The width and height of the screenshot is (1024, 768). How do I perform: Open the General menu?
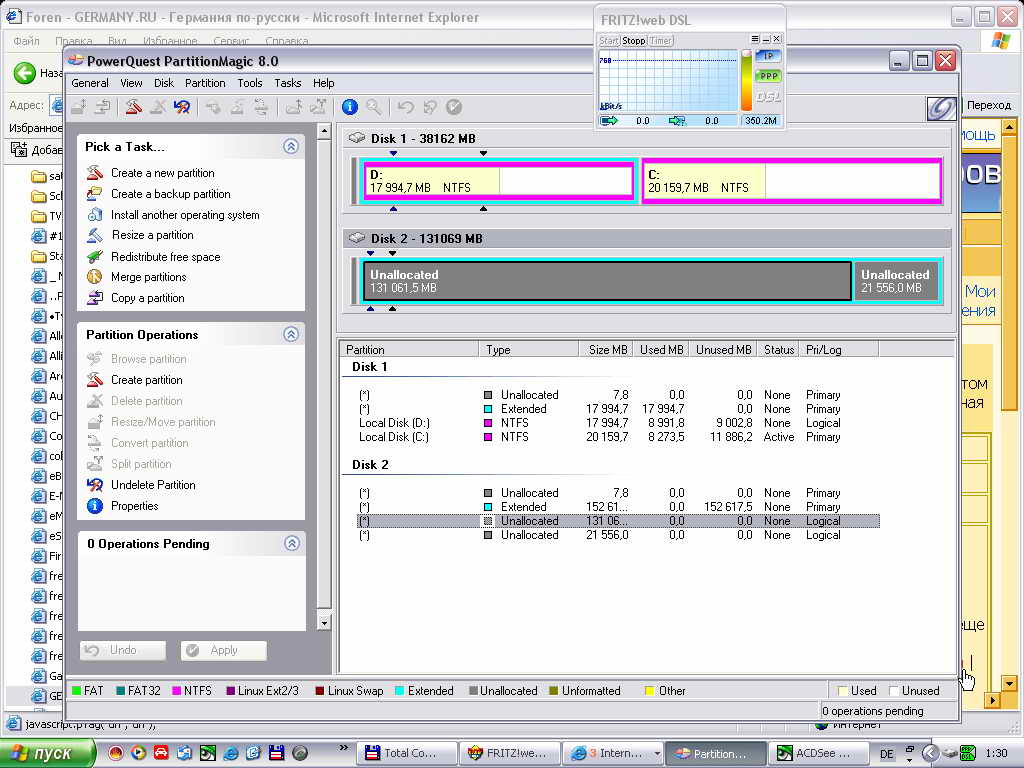(90, 83)
